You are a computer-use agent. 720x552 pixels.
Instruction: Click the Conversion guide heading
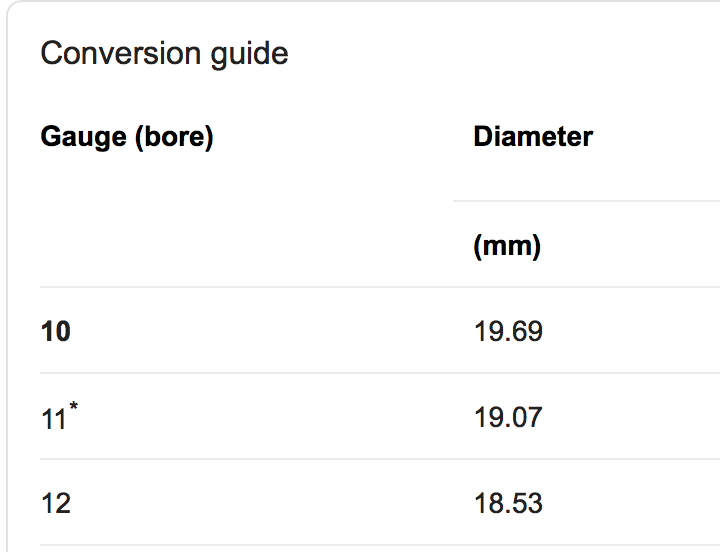[164, 53]
